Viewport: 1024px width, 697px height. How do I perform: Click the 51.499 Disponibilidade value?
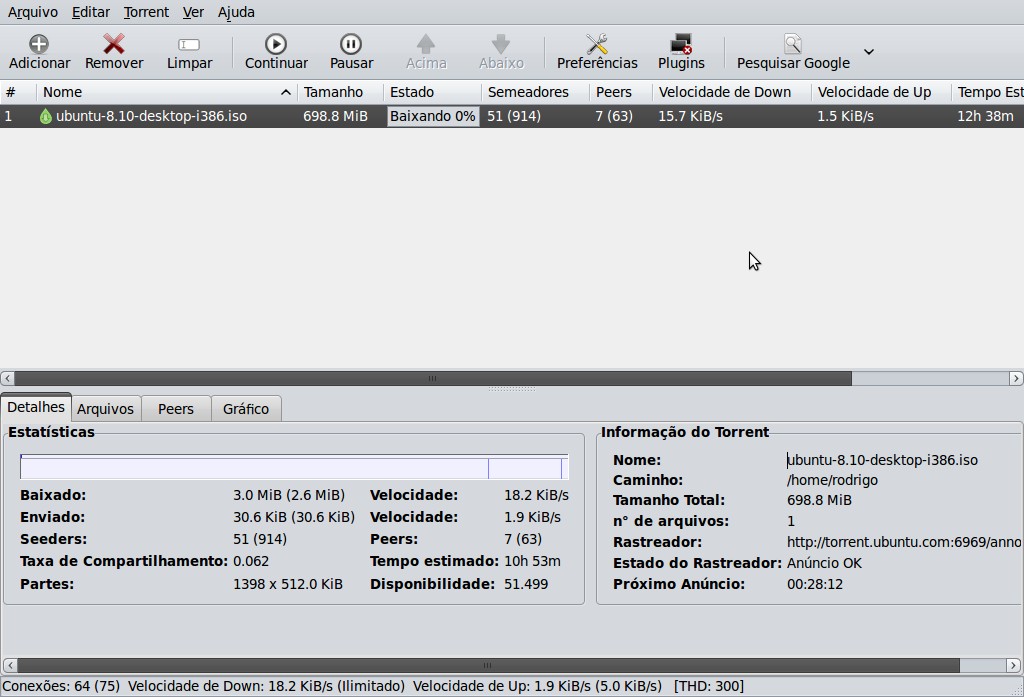pyautogui.click(x=526, y=584)
